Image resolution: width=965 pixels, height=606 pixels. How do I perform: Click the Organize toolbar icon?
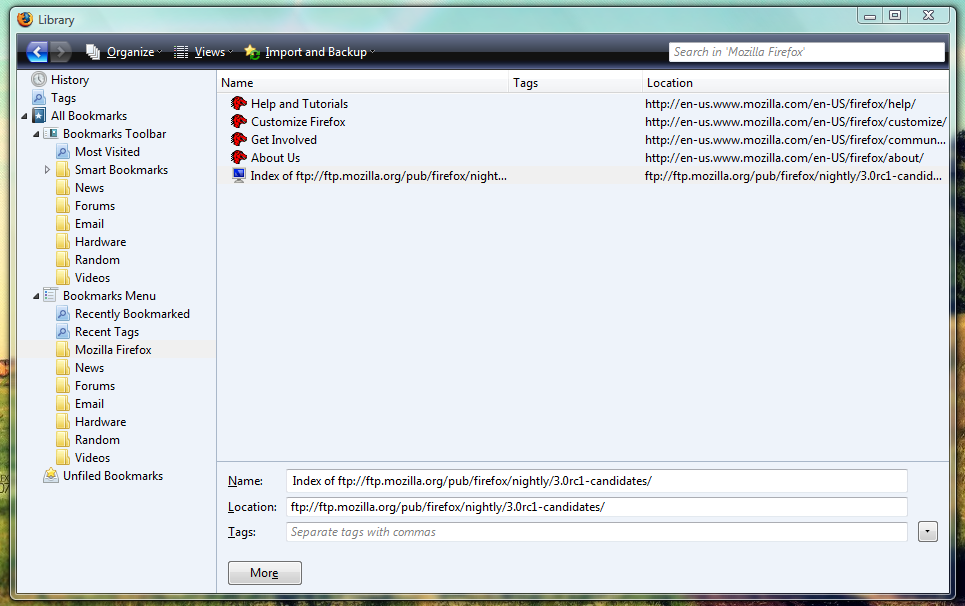pos(93,52)
